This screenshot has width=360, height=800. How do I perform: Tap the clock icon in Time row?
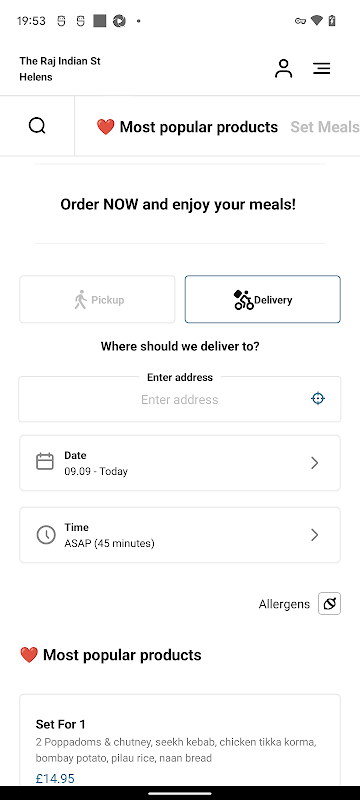pos(46,535)
